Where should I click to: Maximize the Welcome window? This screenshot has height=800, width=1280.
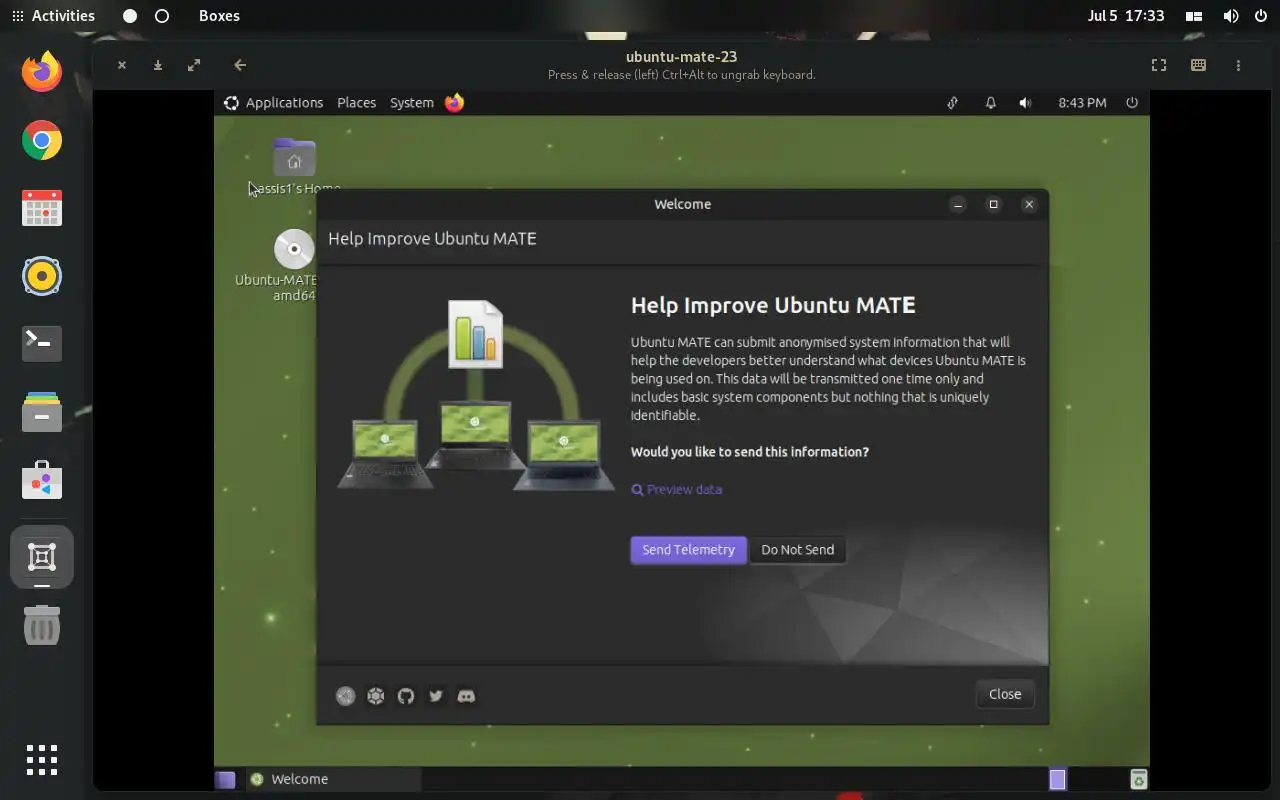(993, 204)
